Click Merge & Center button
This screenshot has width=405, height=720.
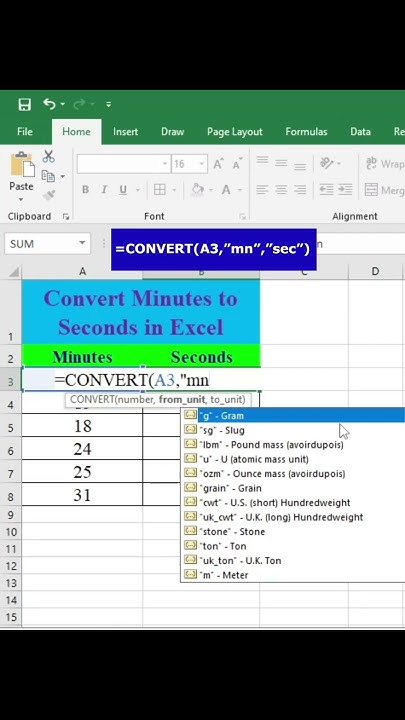point(385,190)
